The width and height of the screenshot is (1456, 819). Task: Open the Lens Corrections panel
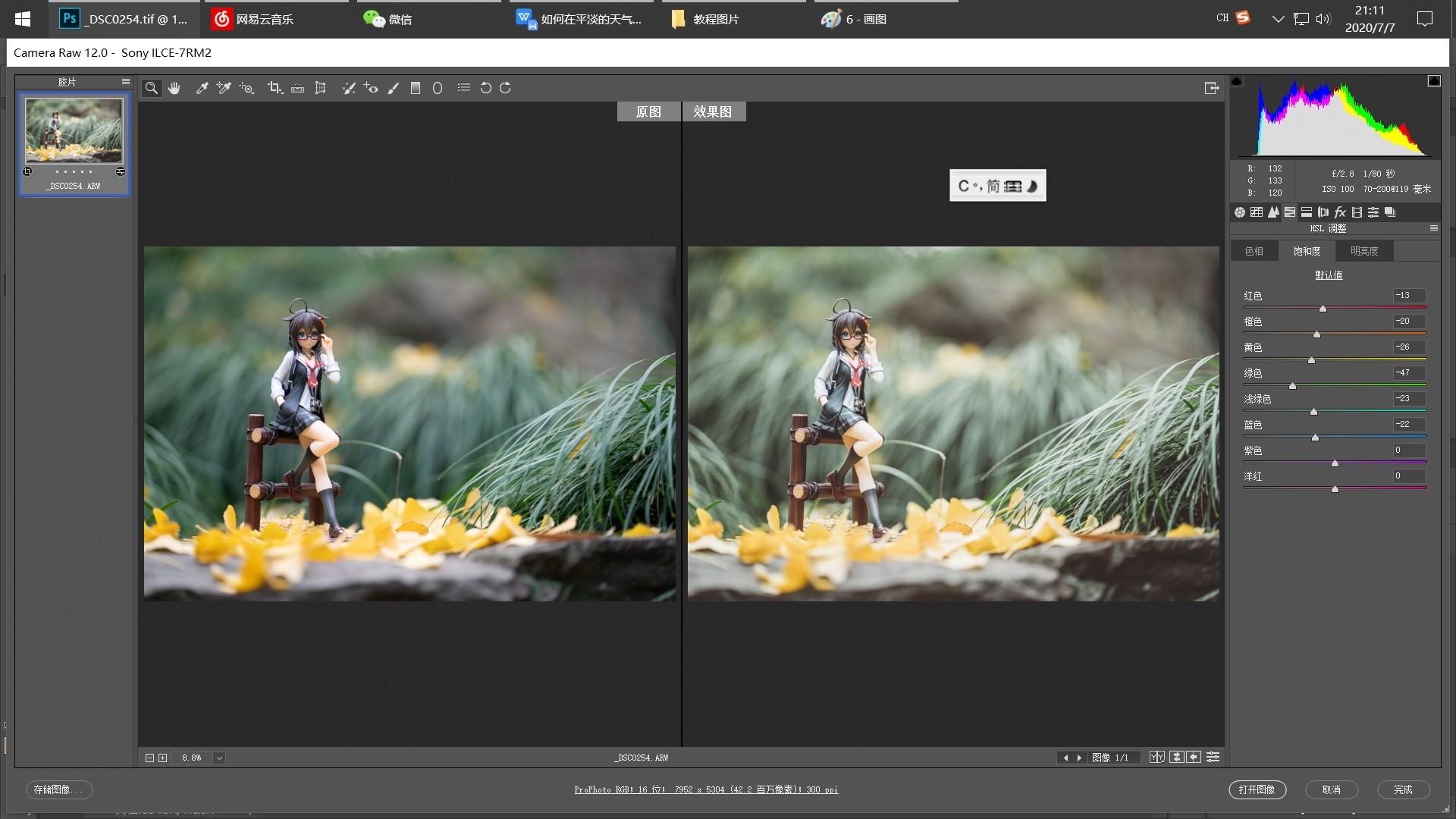tap(1323, 212)
